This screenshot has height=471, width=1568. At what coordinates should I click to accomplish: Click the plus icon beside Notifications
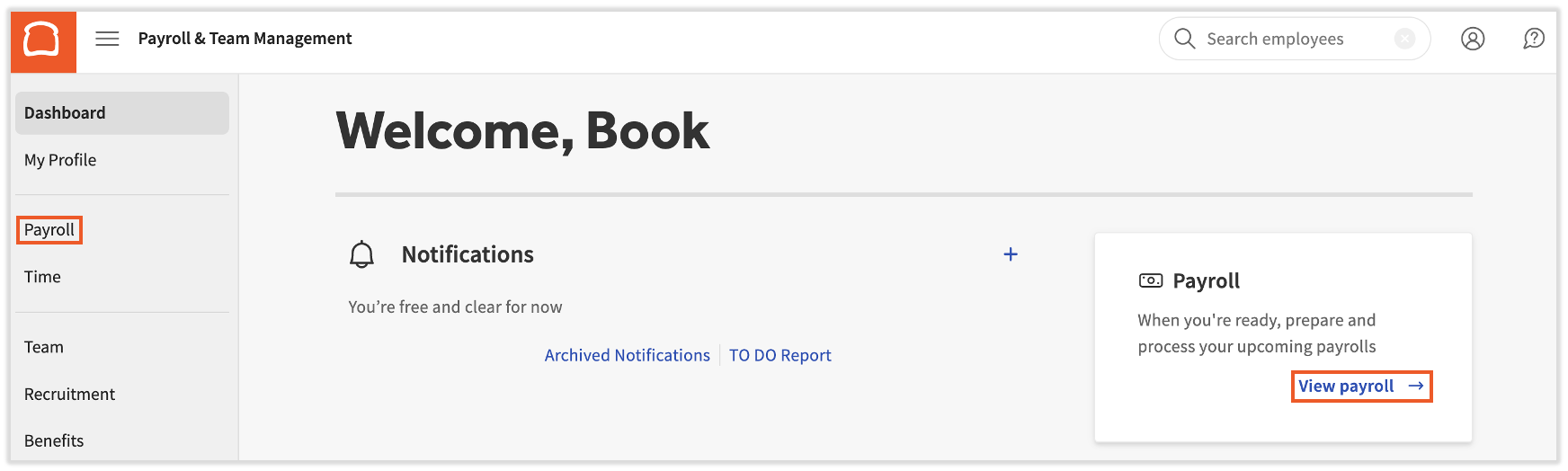click(1011, 254)
